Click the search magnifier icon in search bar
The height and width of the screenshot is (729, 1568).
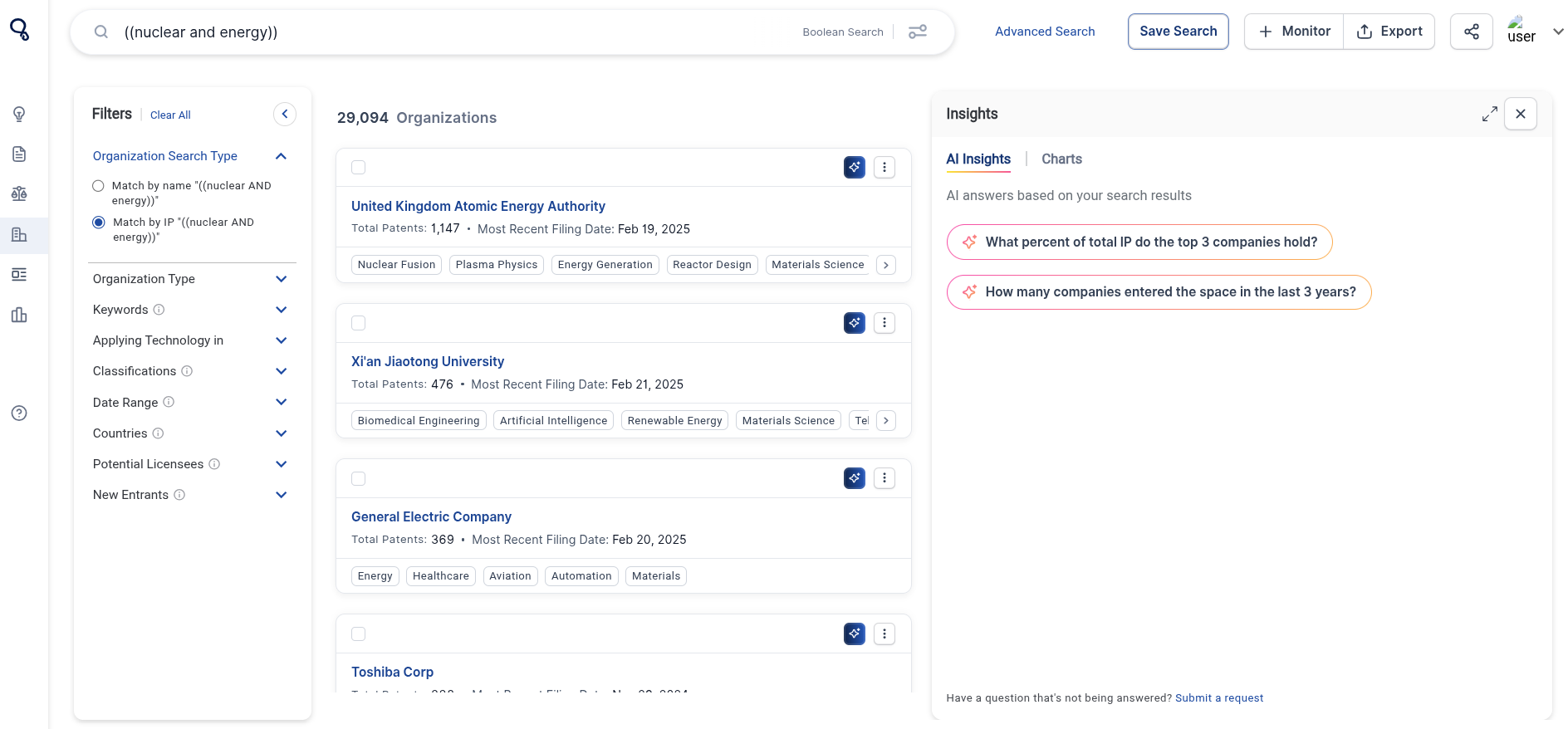coord(101,32)
